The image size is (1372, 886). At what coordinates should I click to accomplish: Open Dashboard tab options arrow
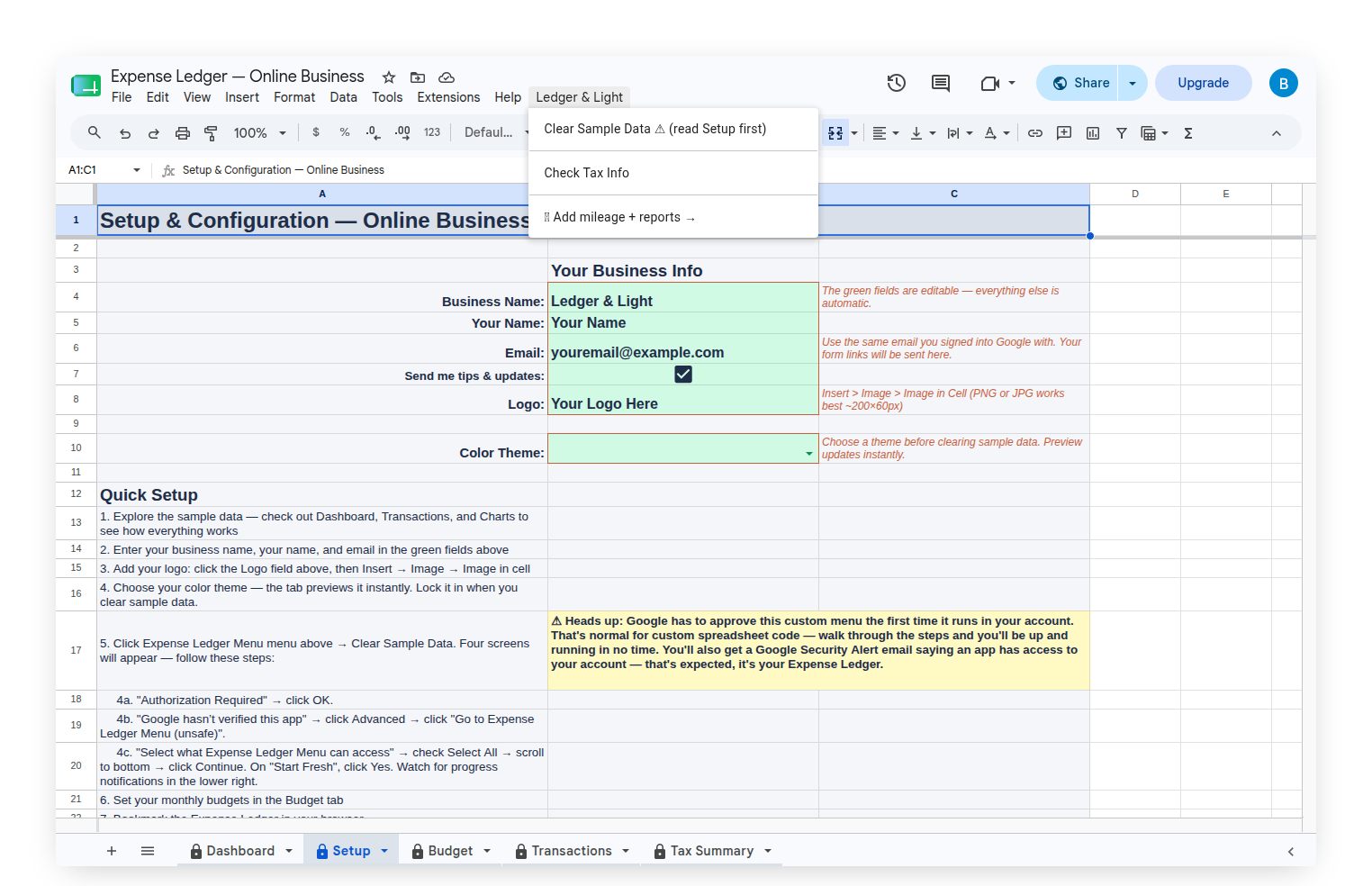pyautogui.click(x=289, y=851)
